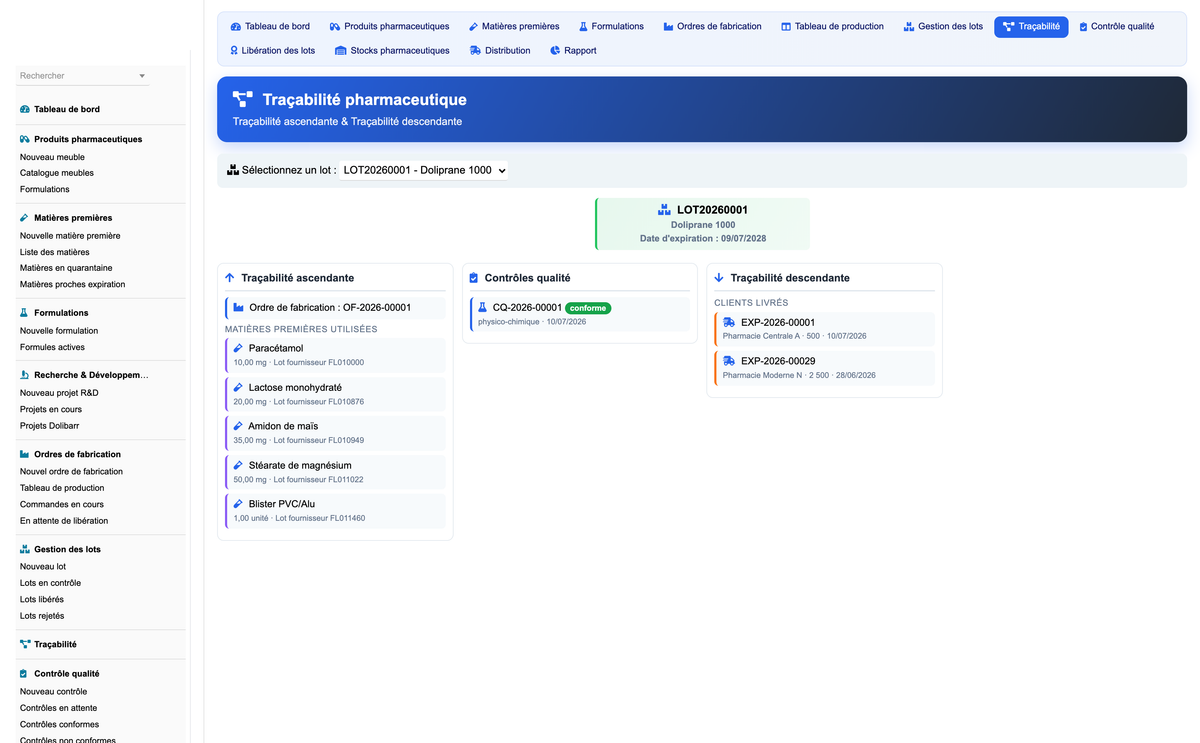Open the Libération des lots tab
This screenshot has width=1200, height=743.
(x=273, y=50)
